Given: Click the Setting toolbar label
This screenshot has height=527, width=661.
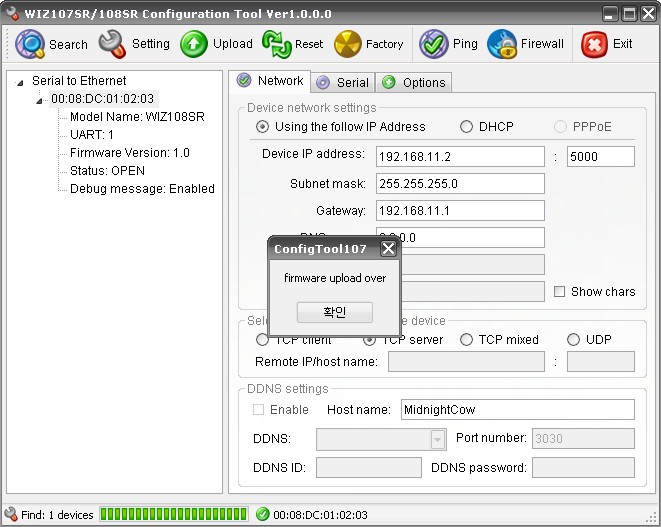Looking at the screenshot, I should [x=151, y=43].
